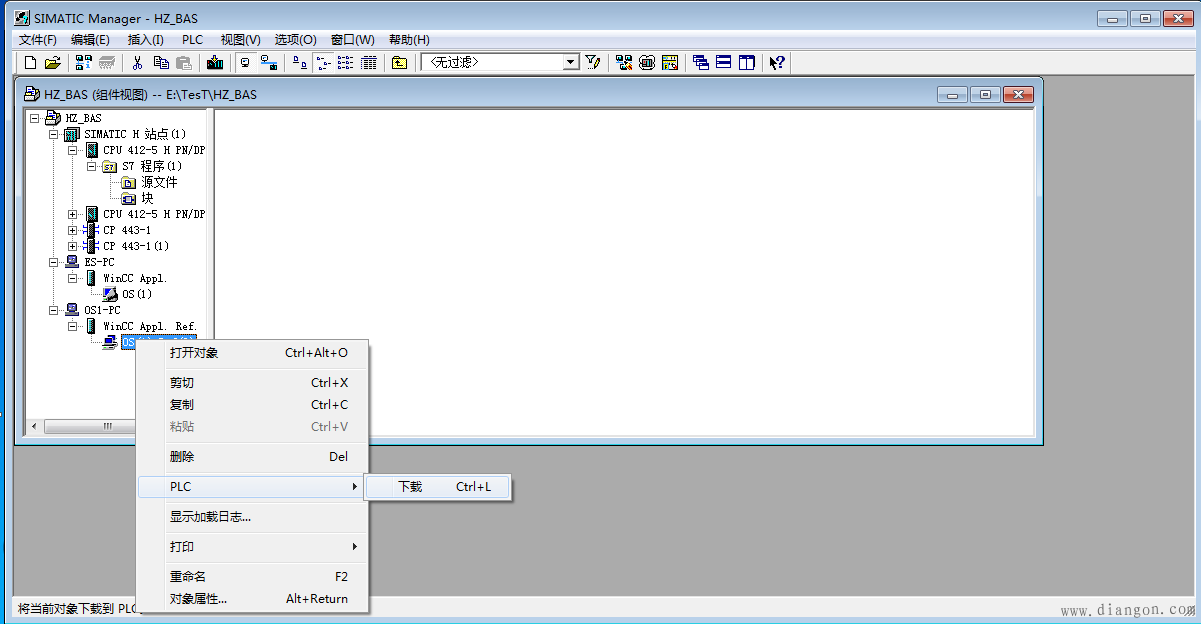Click the Open project folder icon
The image size is (1201, 624).
click(53, 62)
